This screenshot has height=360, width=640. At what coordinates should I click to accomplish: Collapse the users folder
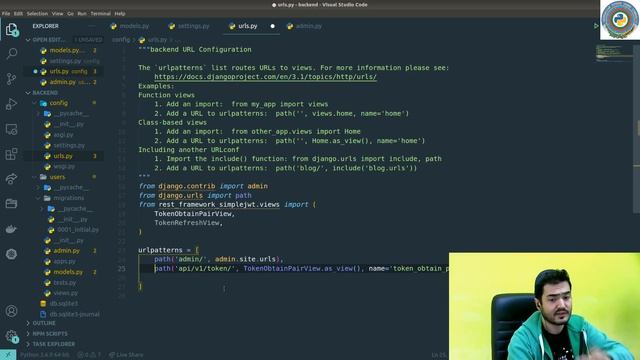click(35, 177)
